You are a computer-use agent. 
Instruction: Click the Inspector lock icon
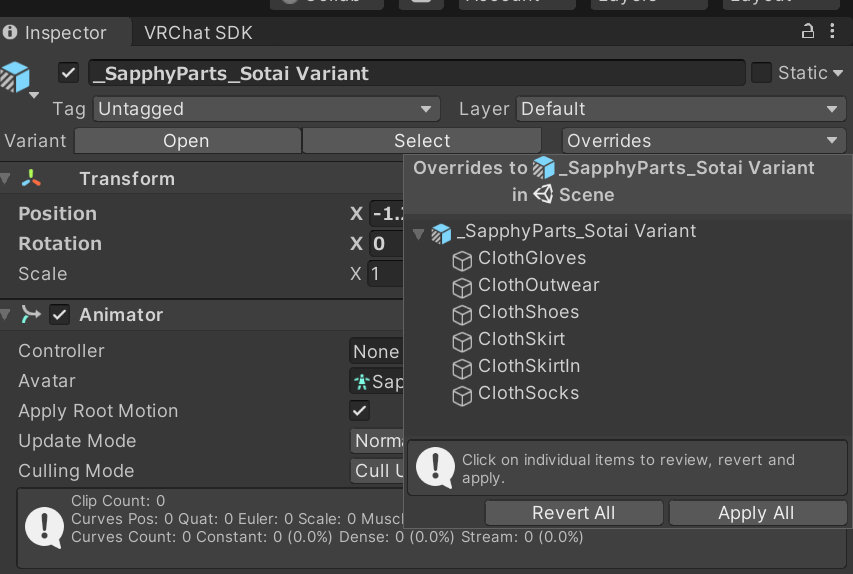pyautogui.click(x=808, y=32)
